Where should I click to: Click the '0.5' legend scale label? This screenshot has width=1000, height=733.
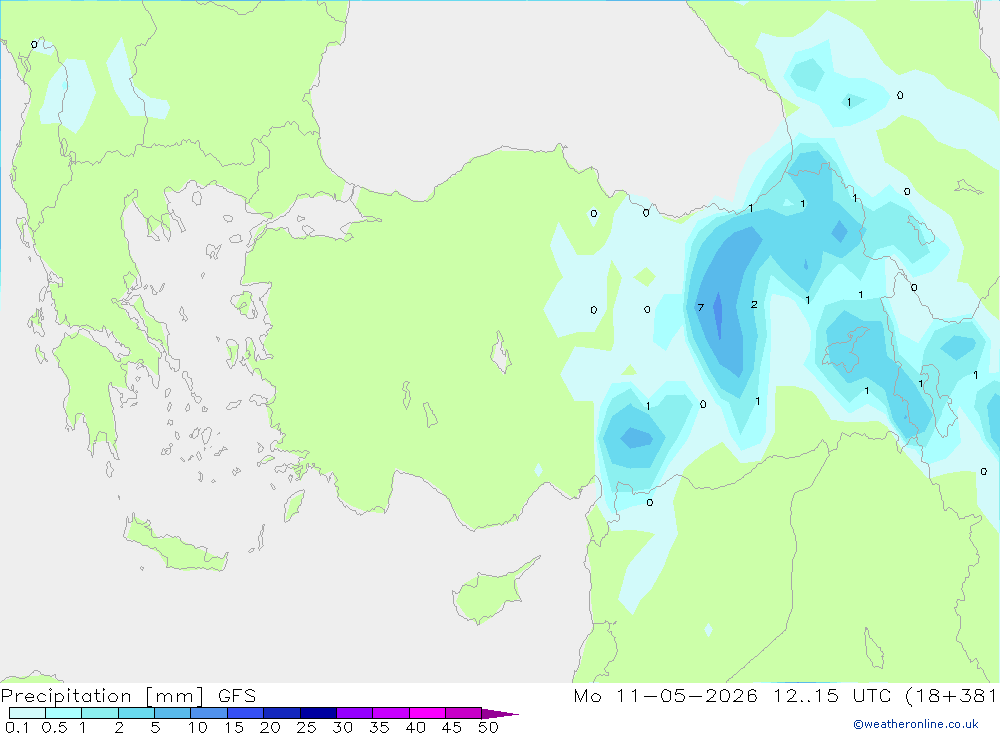pyautogui.click(x=54, y=727)
